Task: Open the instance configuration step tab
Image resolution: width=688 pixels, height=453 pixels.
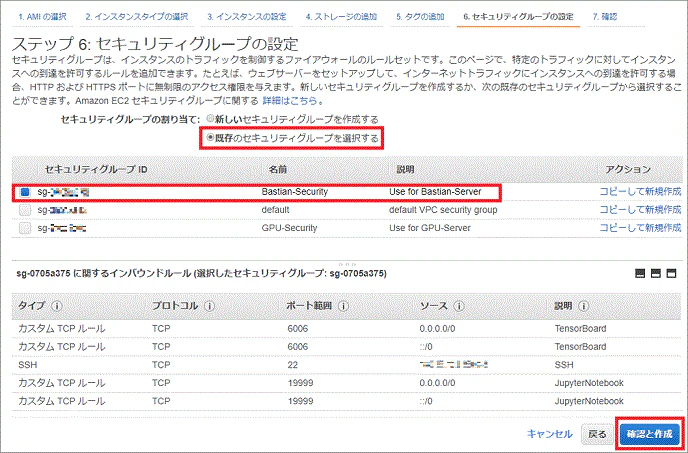Action: [247, 17]
